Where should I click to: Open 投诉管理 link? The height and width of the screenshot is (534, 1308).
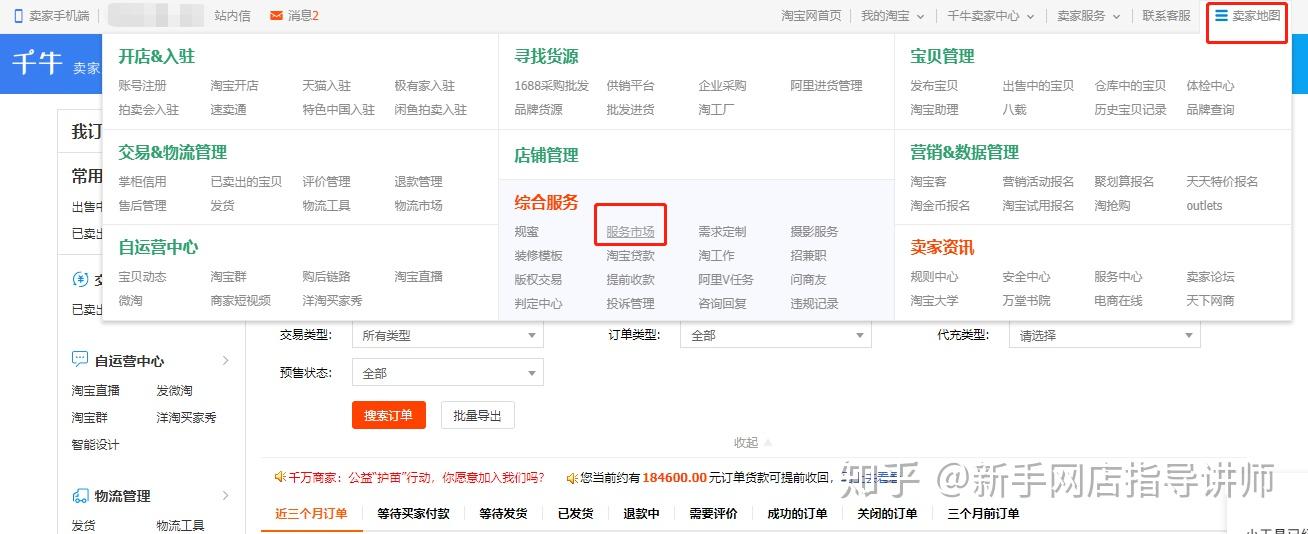630,304
